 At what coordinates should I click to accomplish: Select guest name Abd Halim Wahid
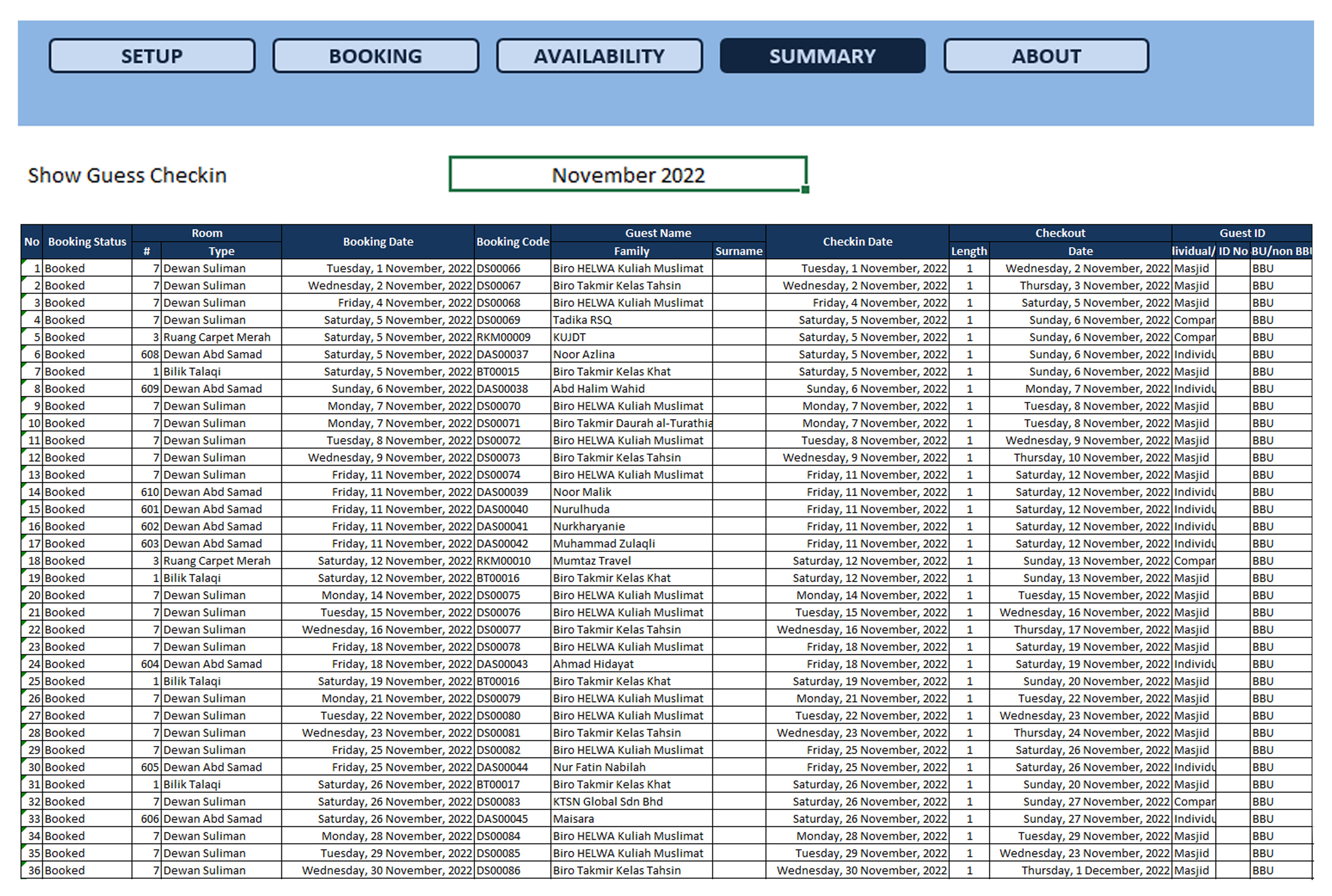pos(631,388)
